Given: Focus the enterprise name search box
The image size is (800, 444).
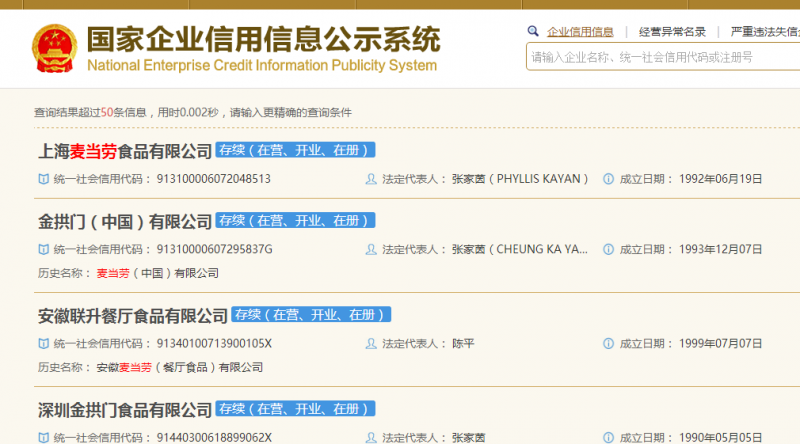Looking at the screenshot, I should coord(660,57).
